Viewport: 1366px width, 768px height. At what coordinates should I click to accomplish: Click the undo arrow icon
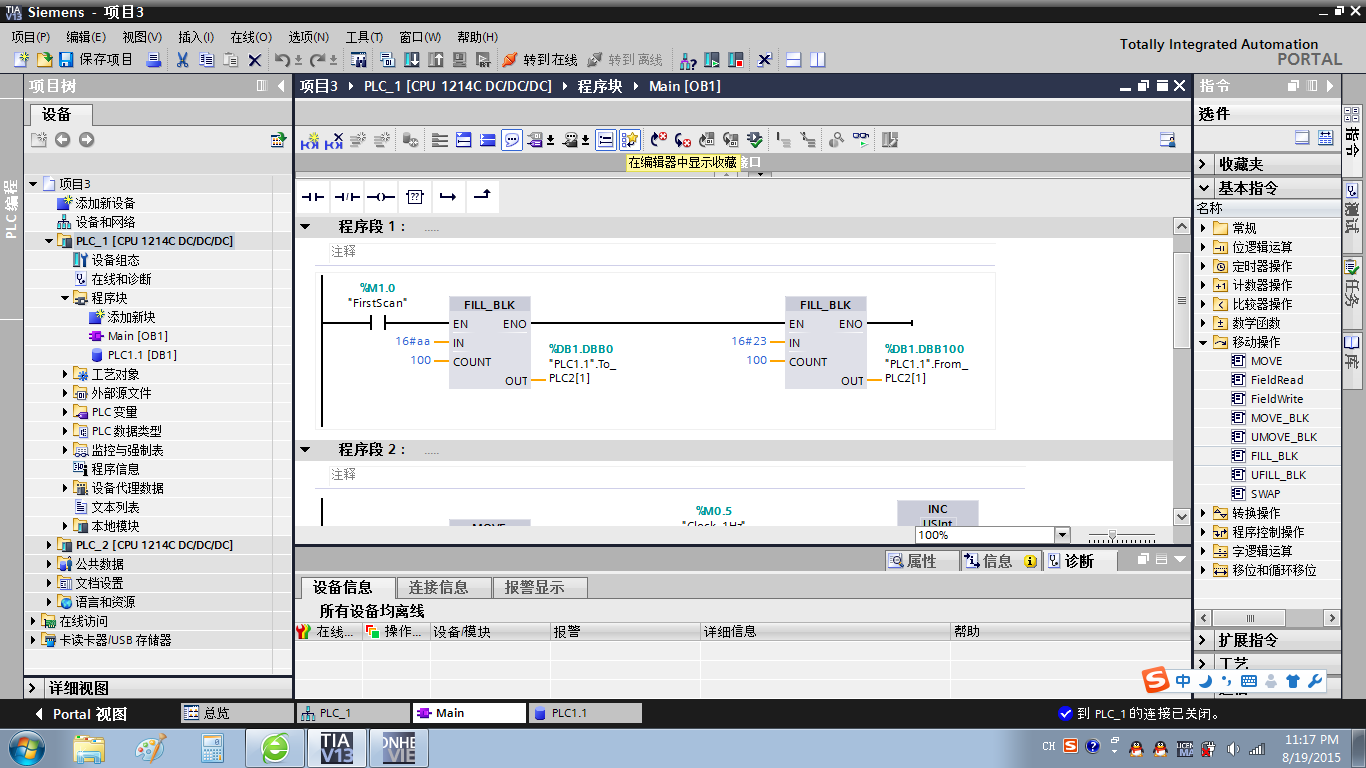[283, 60]
